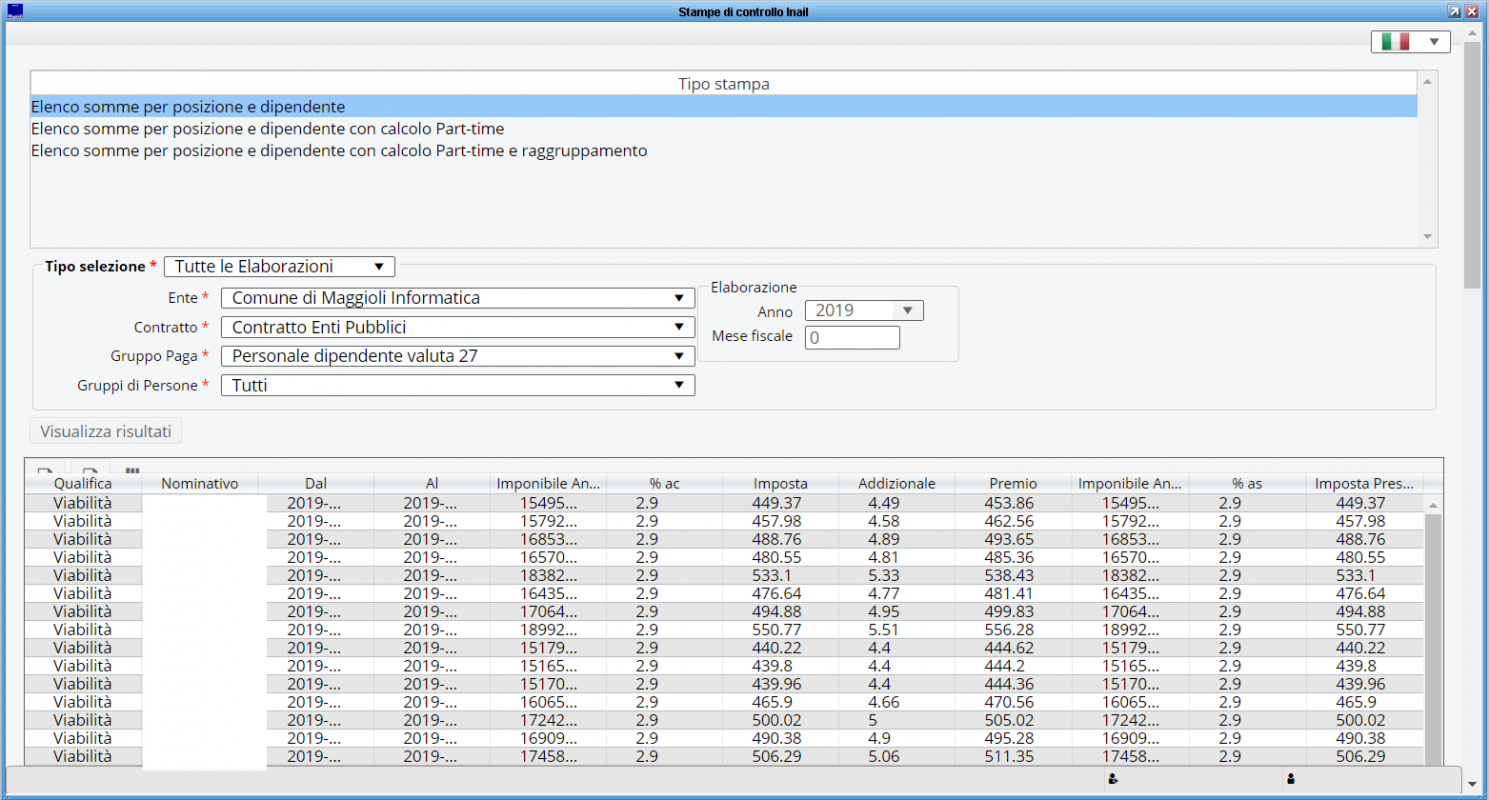1489x800 pixels.
Task: Click the main page vertical scrollbar thumb
Action: (1471, 165)
